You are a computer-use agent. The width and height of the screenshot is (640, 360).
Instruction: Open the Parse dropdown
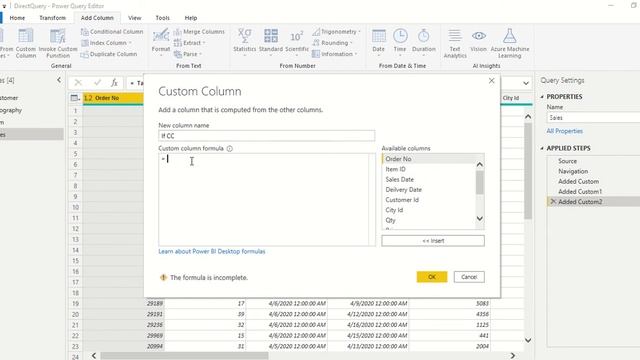click(x=188, y=54)
